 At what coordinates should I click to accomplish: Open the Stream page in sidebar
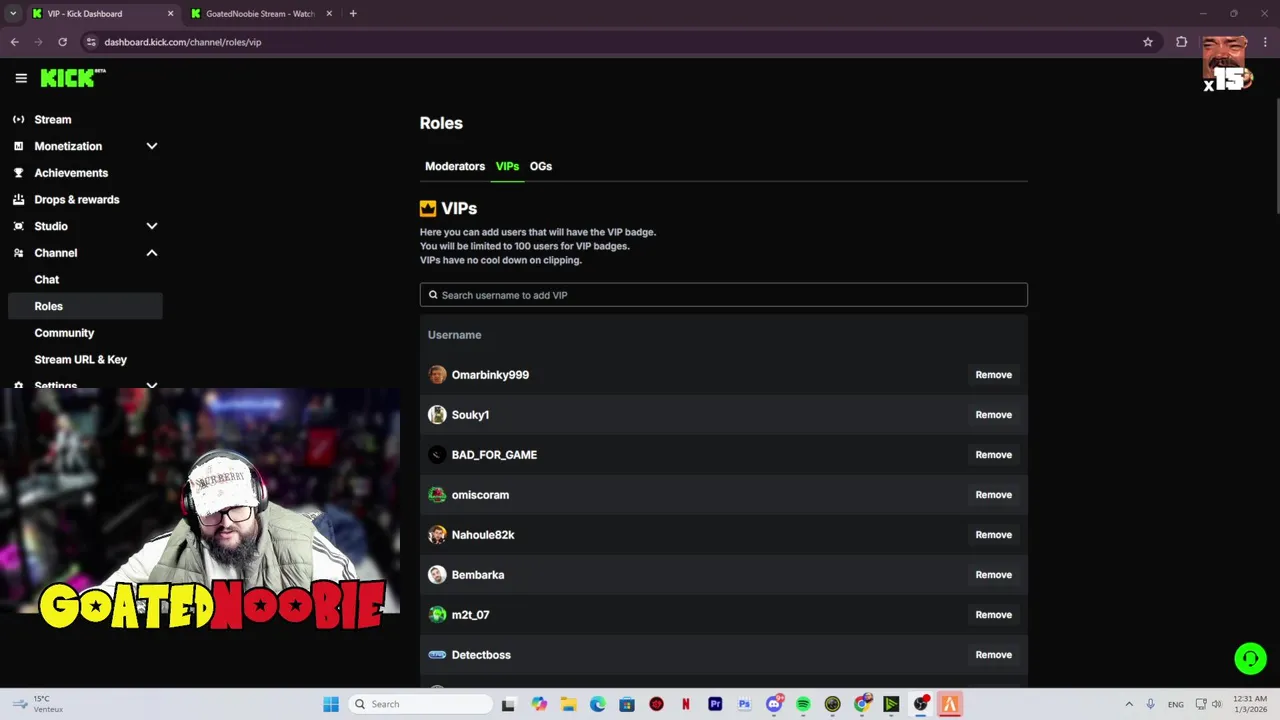[x=52, y=119]
